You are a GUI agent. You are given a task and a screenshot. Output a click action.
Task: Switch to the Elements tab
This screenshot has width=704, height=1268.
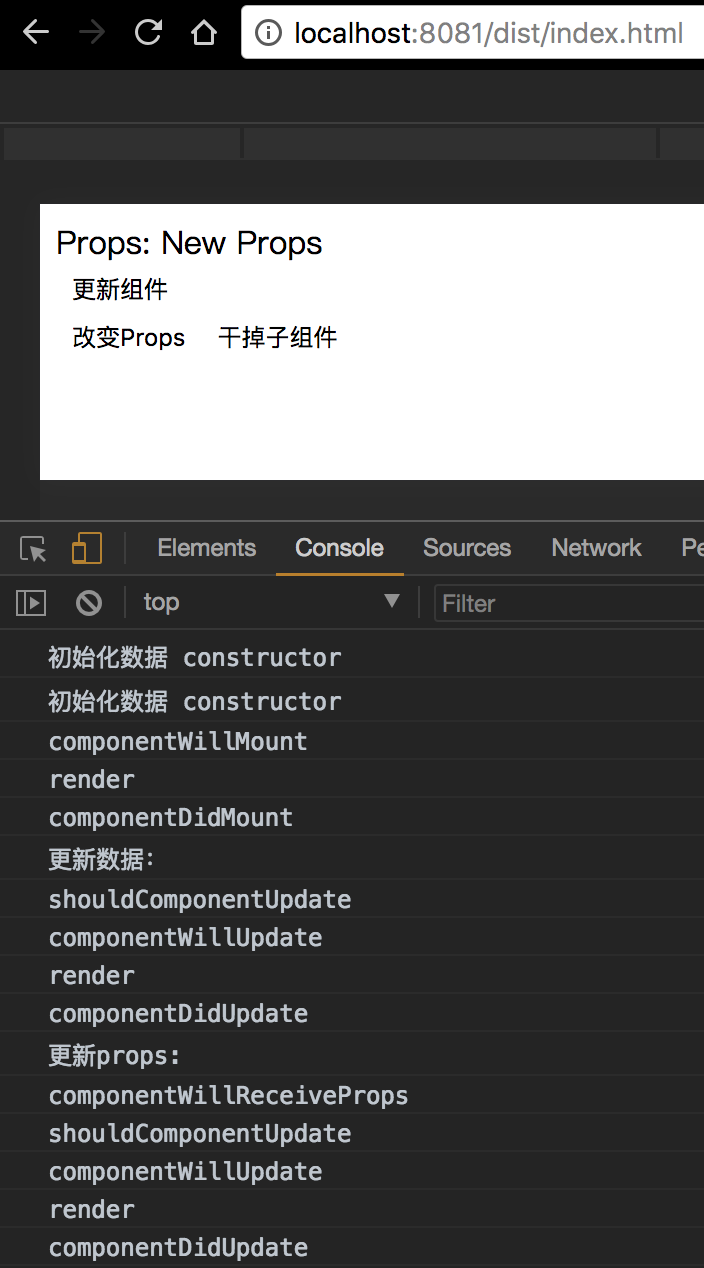[x=206, y=548]
